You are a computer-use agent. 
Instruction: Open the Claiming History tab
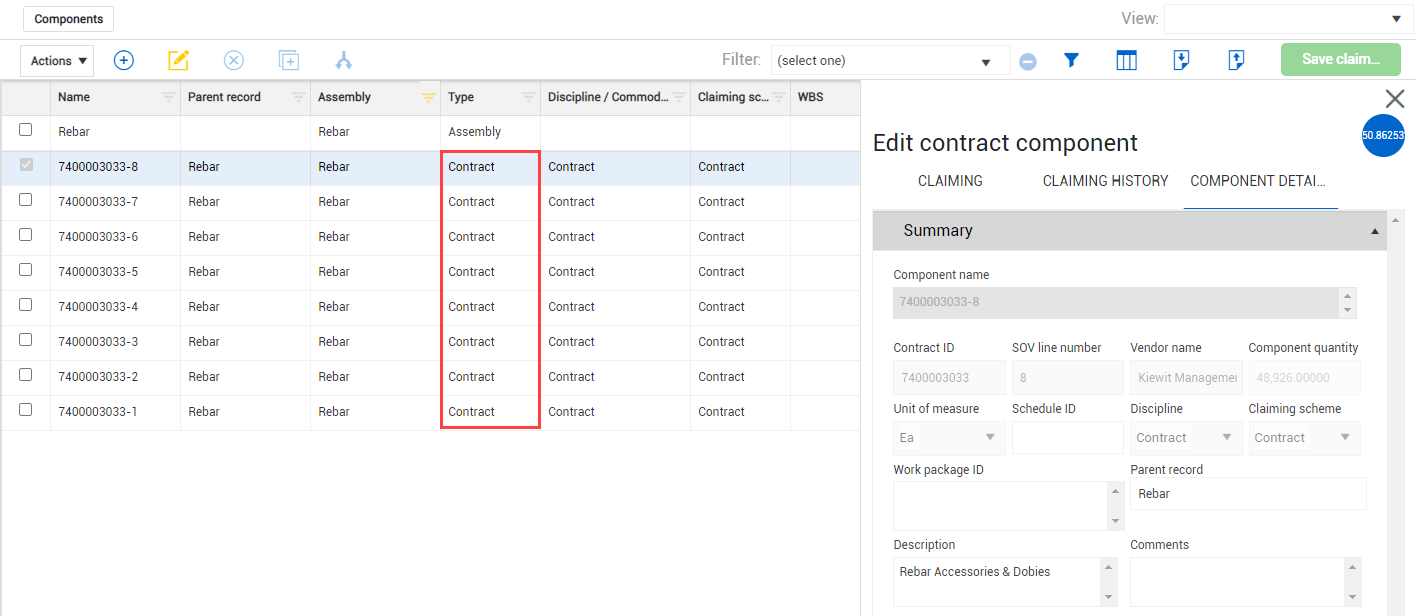point(1105,181)
